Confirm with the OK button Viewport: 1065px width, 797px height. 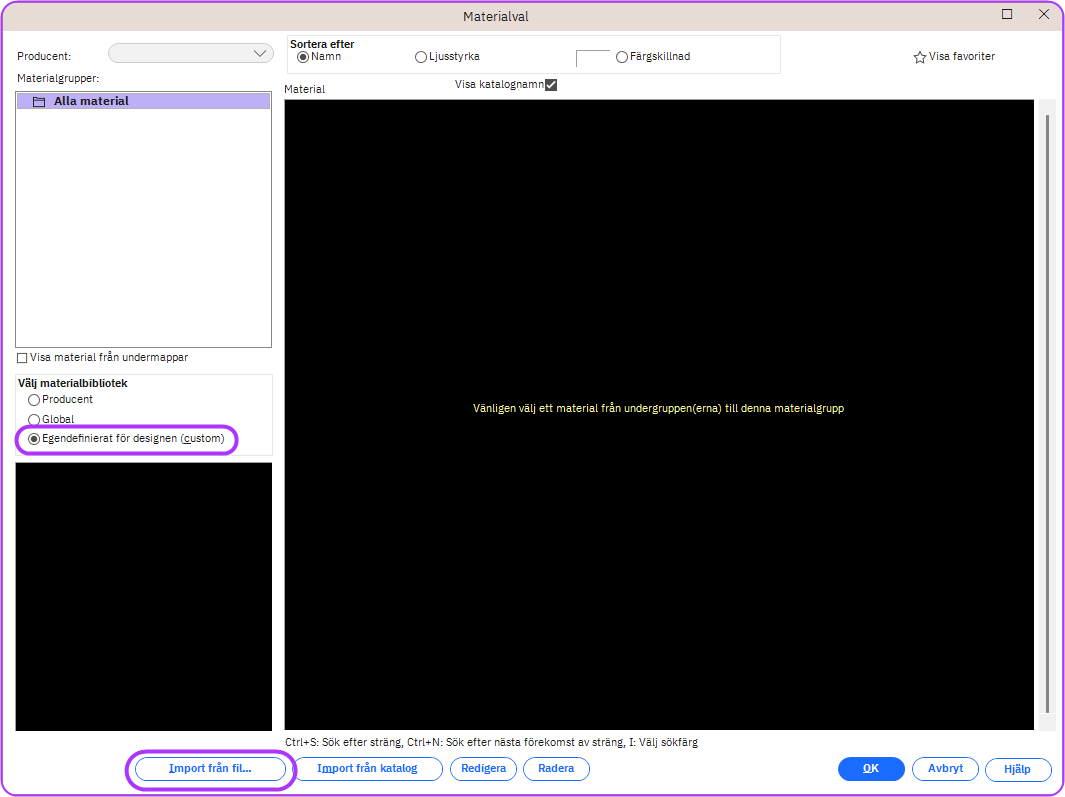871,769
